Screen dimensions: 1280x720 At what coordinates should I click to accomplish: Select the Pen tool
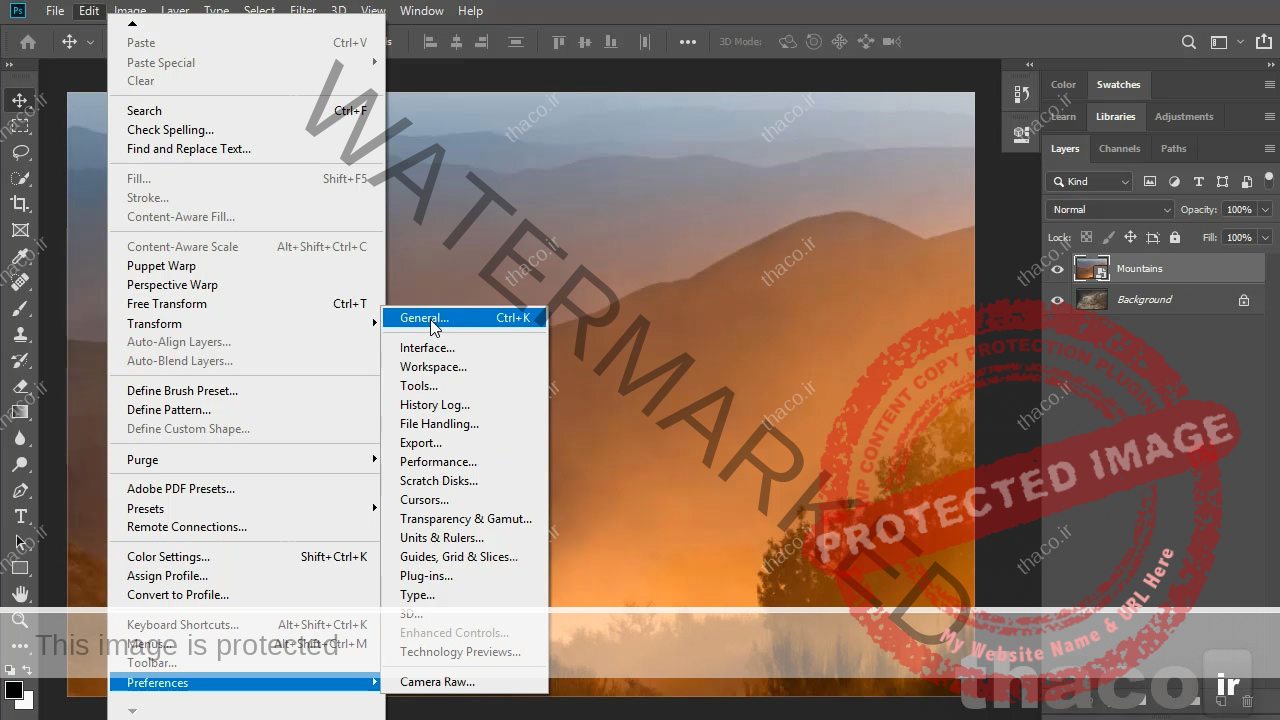20,490
